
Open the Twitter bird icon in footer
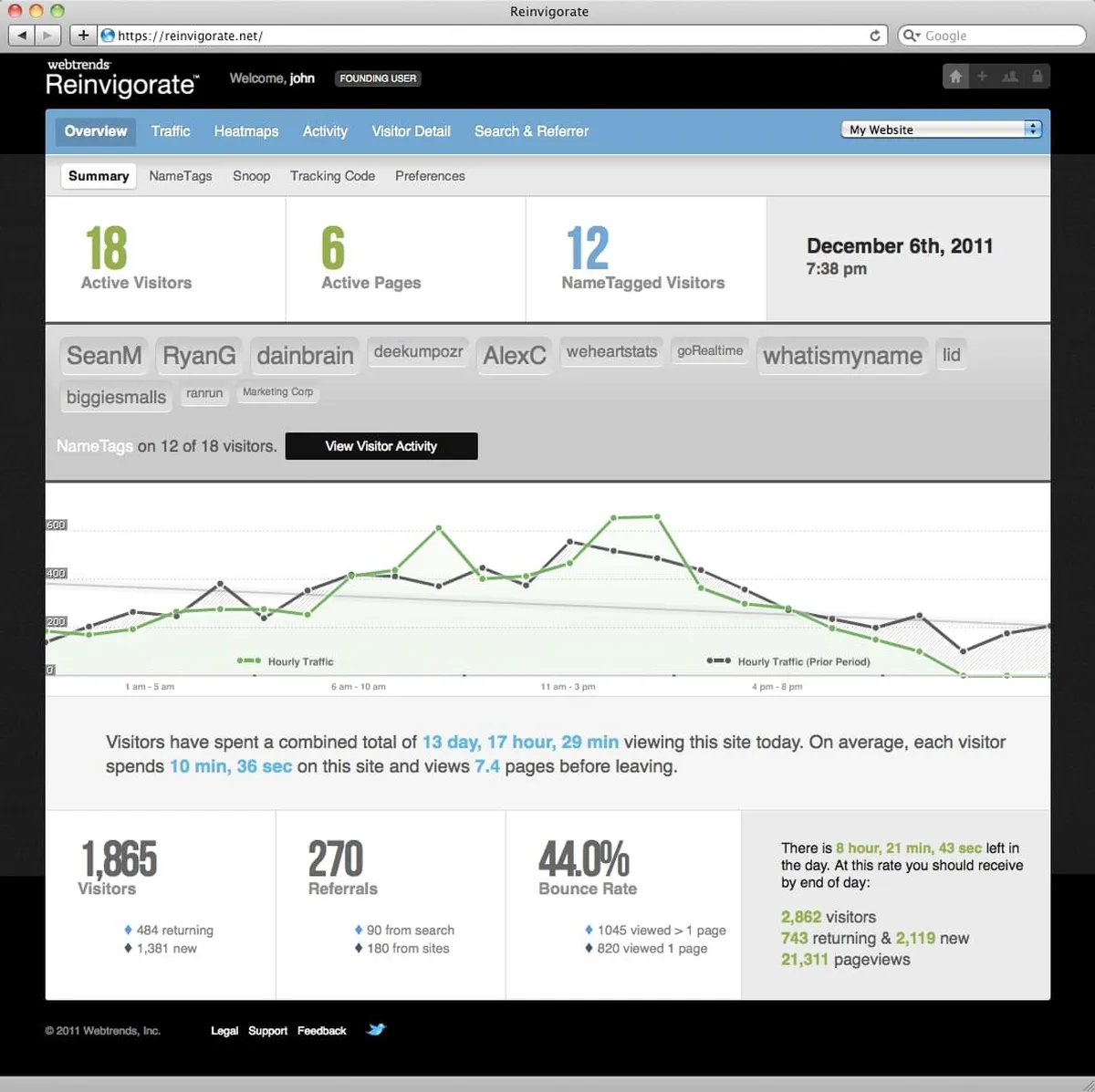coord(376,1029)
